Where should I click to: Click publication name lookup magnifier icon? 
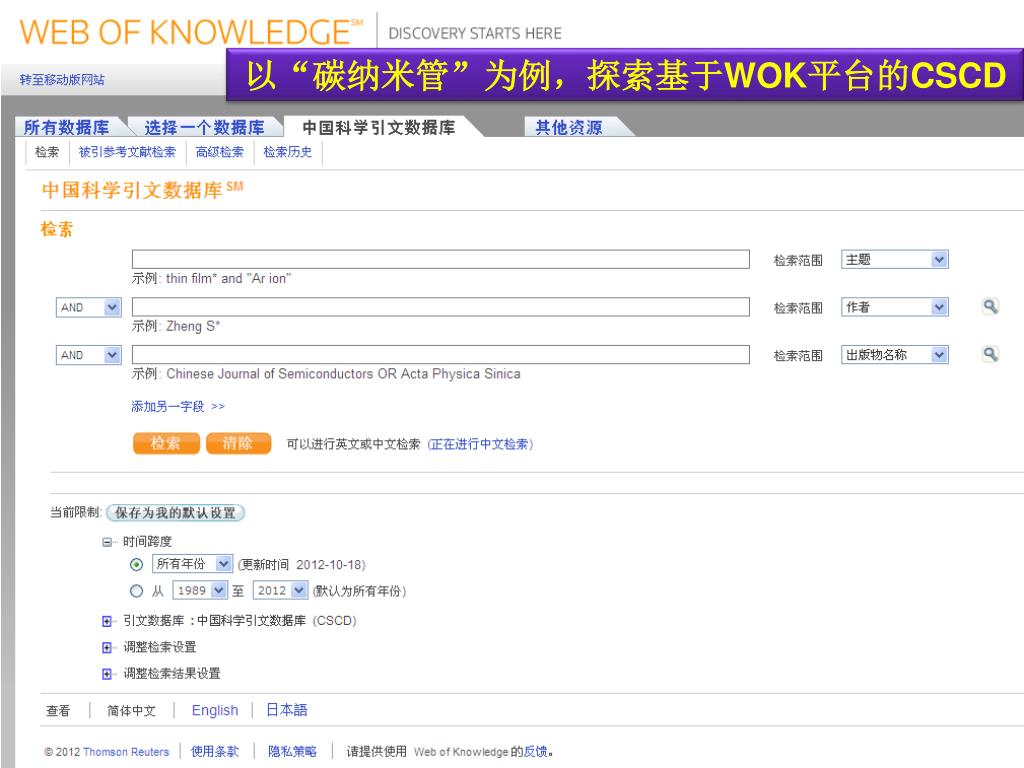990,354
